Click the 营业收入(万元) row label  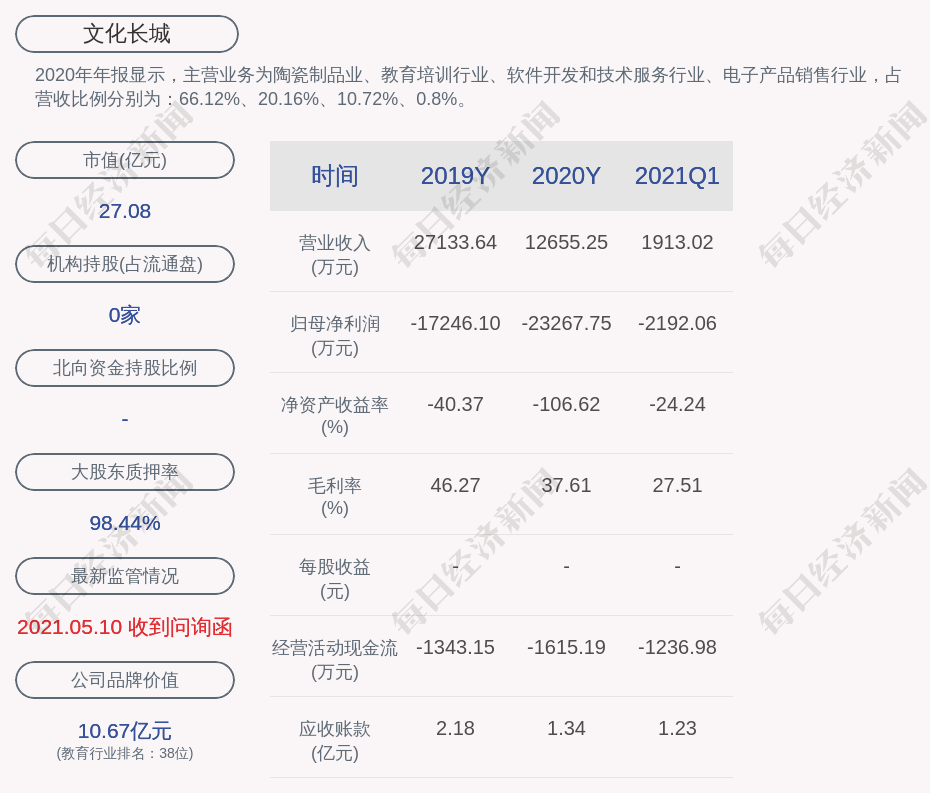(x=335, y=254)
